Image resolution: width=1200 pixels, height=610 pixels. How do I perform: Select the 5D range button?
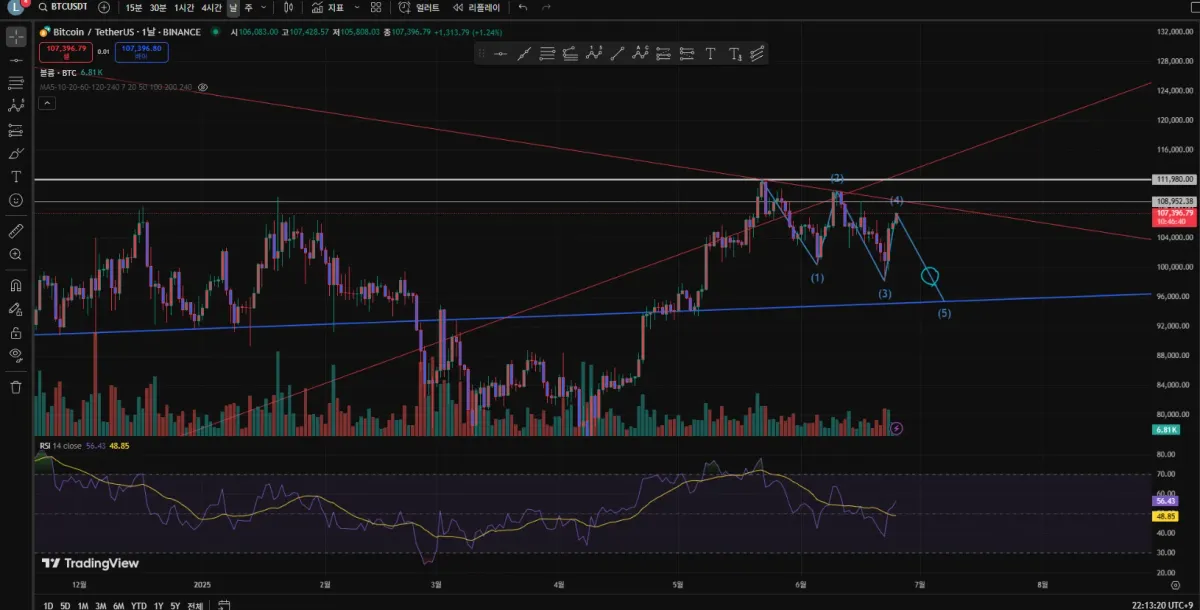[65, 604]
